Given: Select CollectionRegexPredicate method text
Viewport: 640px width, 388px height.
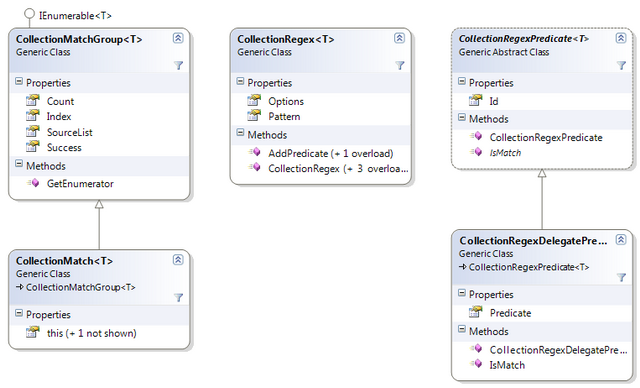Looking at the screenshot, I should click(x=546, y=137).
